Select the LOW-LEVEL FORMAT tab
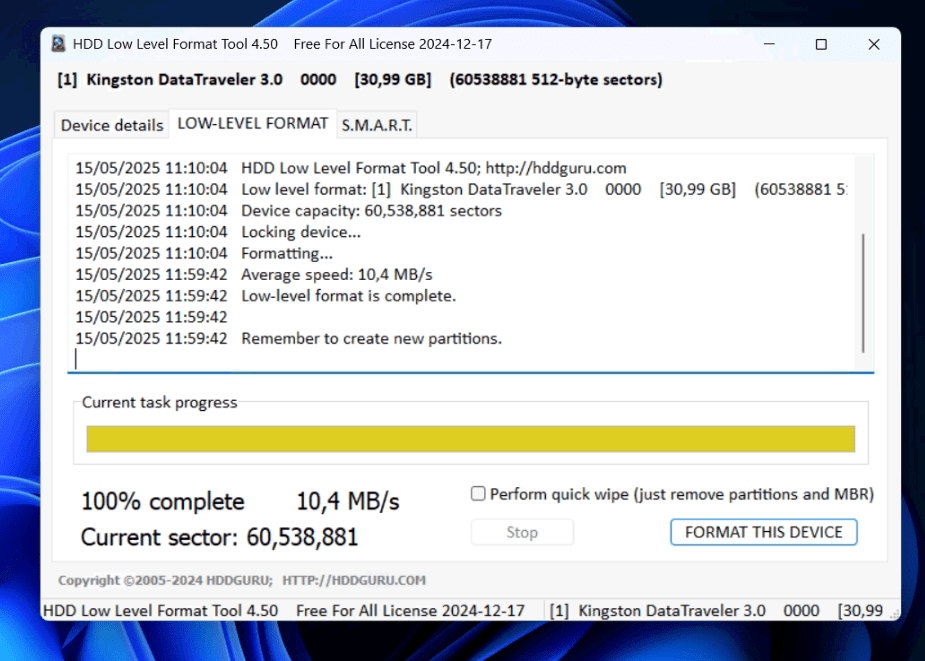Screen dimensions: 925x661 click(252, 123)
